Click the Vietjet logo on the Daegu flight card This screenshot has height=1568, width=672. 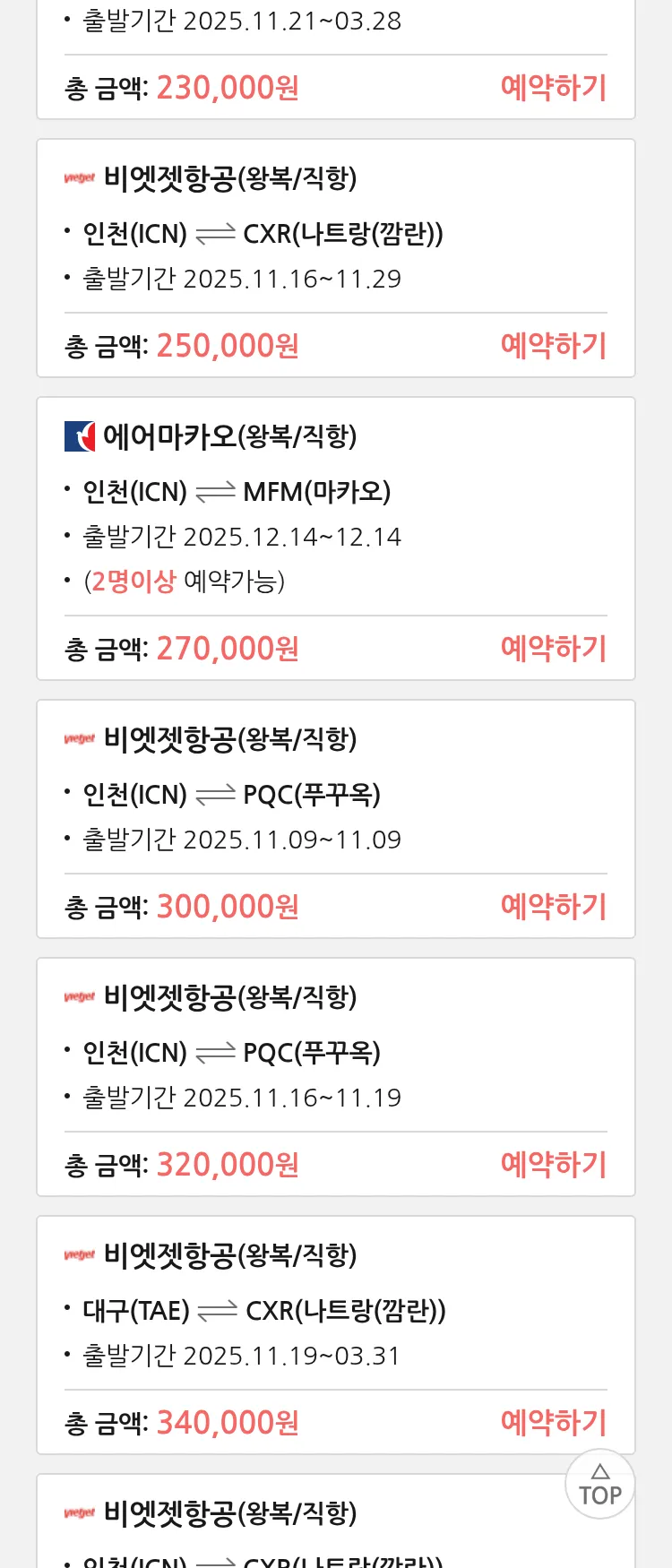pyautogui.click(x=80, y=1255)
